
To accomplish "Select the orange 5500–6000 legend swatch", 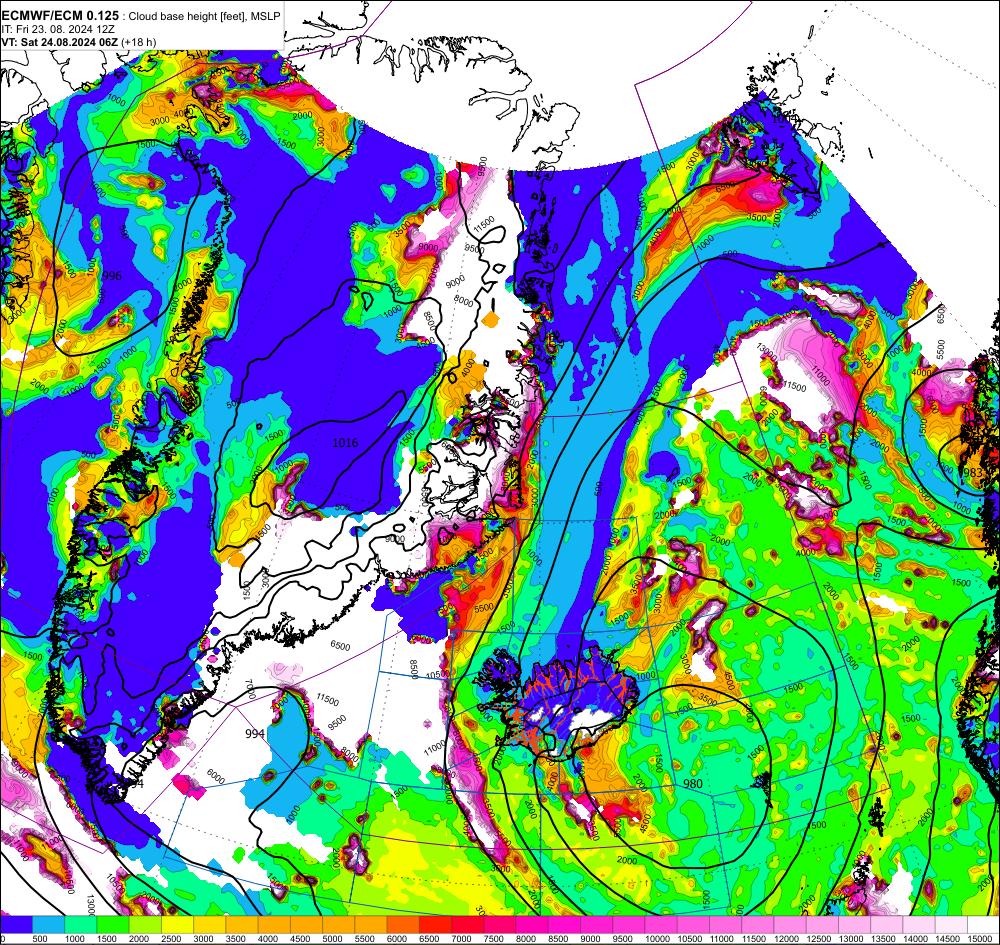I will coord(371,925).
